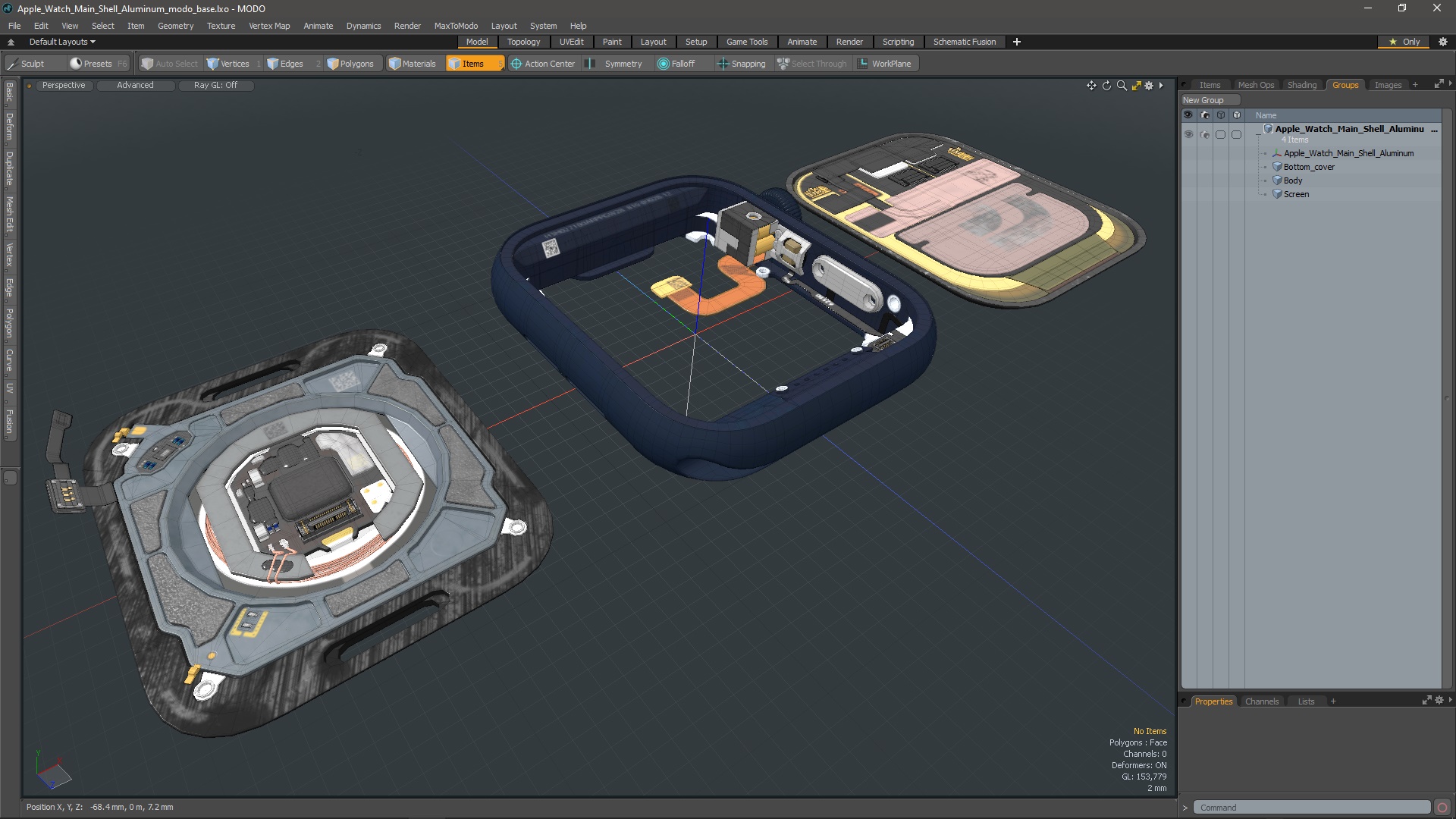Open the Geometry menu
1456x819 pixels.
(175, 26)
